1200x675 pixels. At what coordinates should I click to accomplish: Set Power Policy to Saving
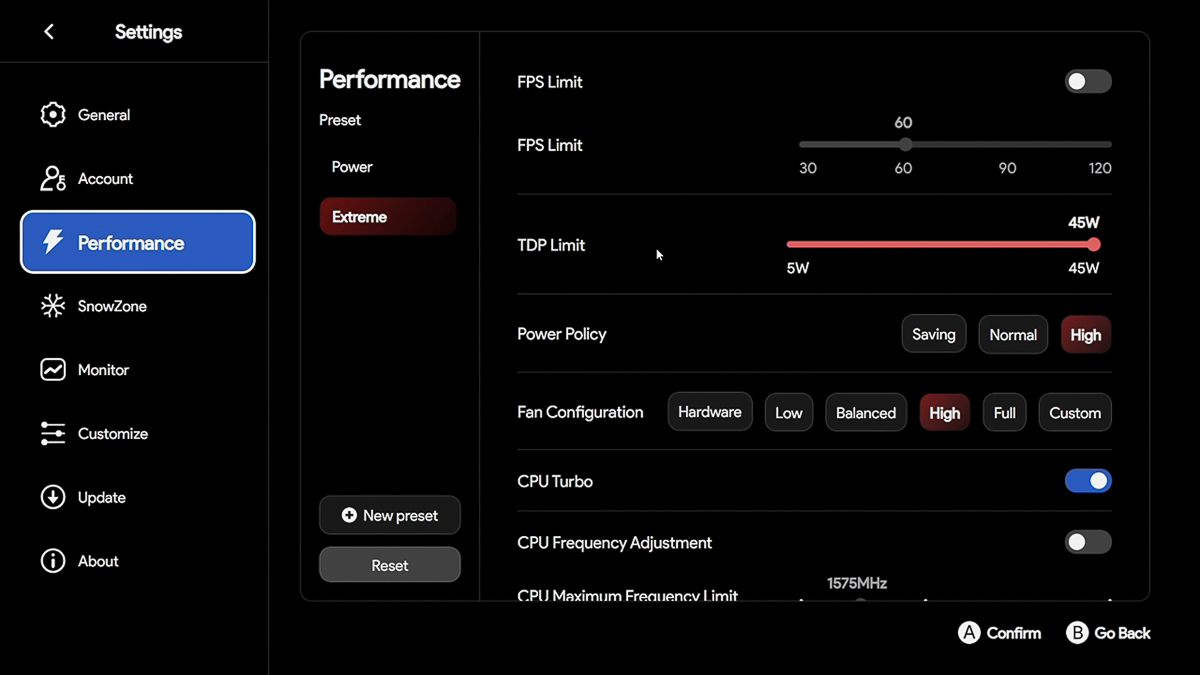pyautogui.click(x=933, y=335)
